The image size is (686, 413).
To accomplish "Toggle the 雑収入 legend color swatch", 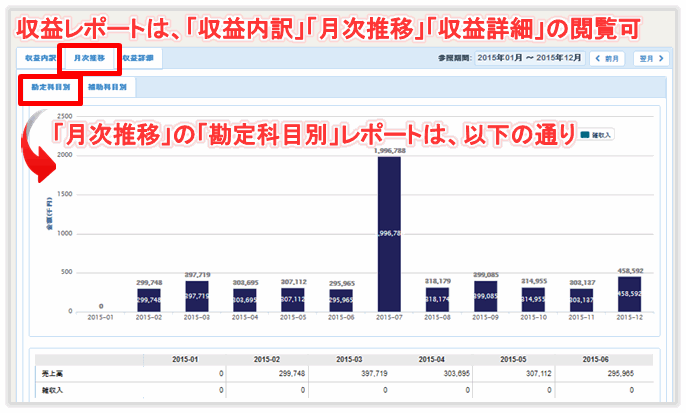I will tap(584, 132).
